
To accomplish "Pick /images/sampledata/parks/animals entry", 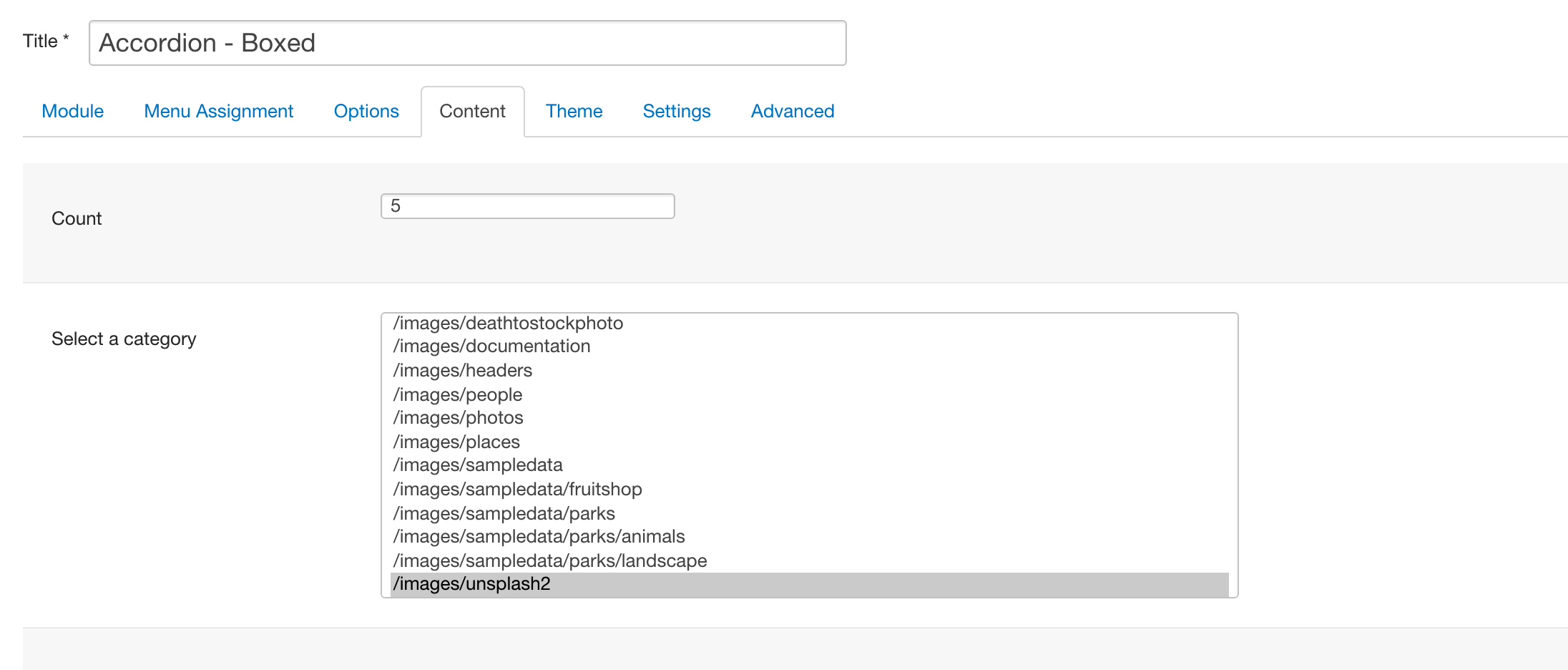I will (810, 537).
